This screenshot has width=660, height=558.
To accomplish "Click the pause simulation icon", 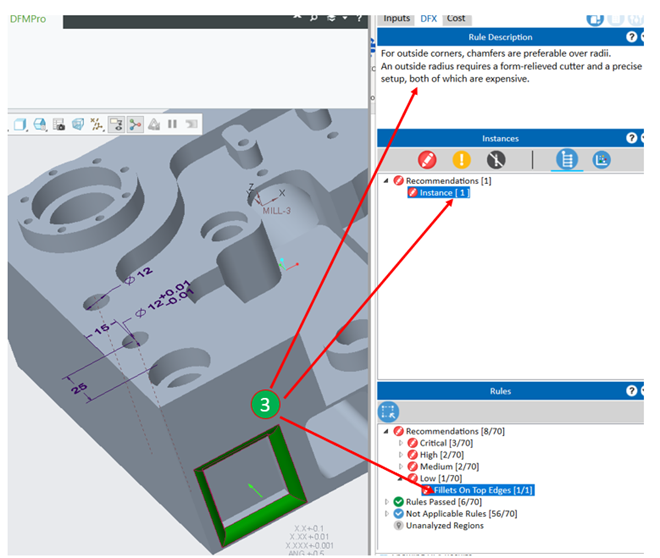I will pyautogui.click(x=172, y=124).
